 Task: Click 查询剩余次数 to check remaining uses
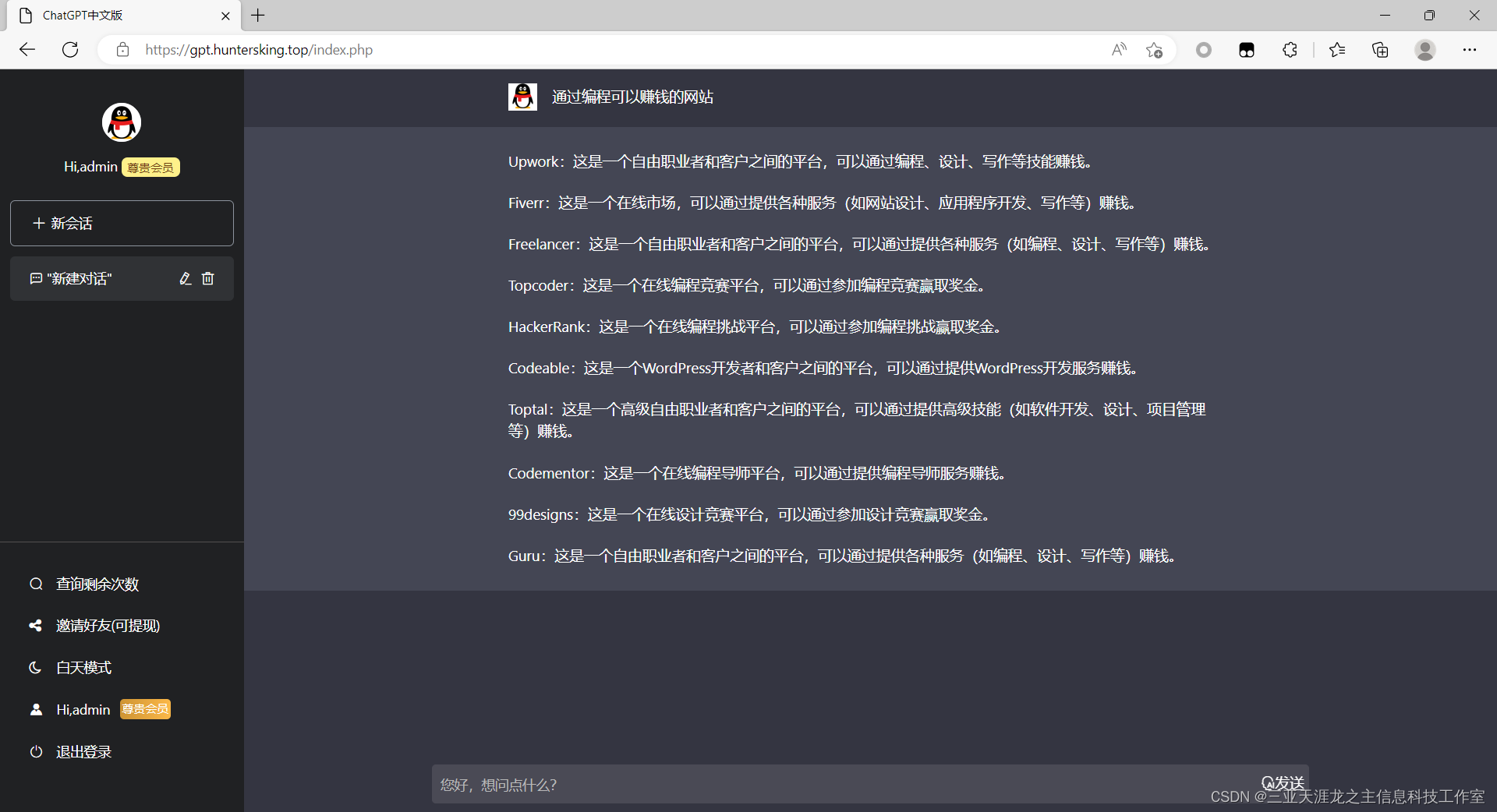coord(97,584)
